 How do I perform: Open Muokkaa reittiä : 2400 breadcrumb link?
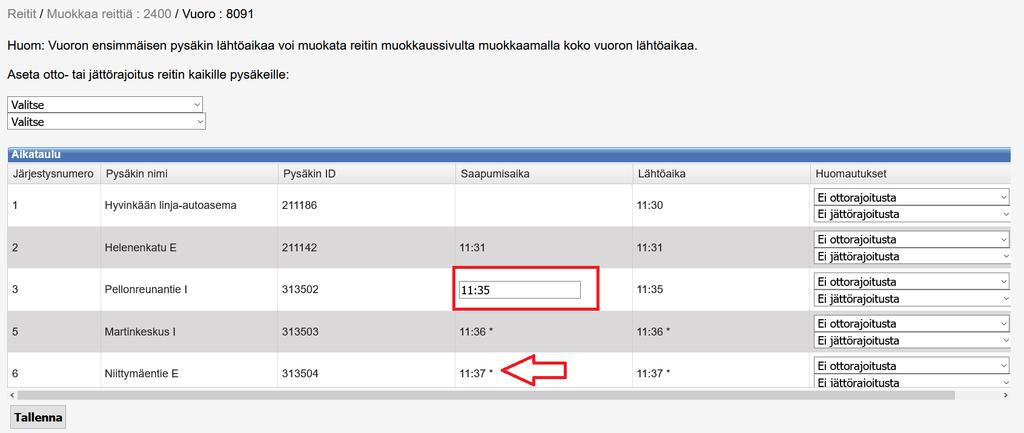coord(109,13)
